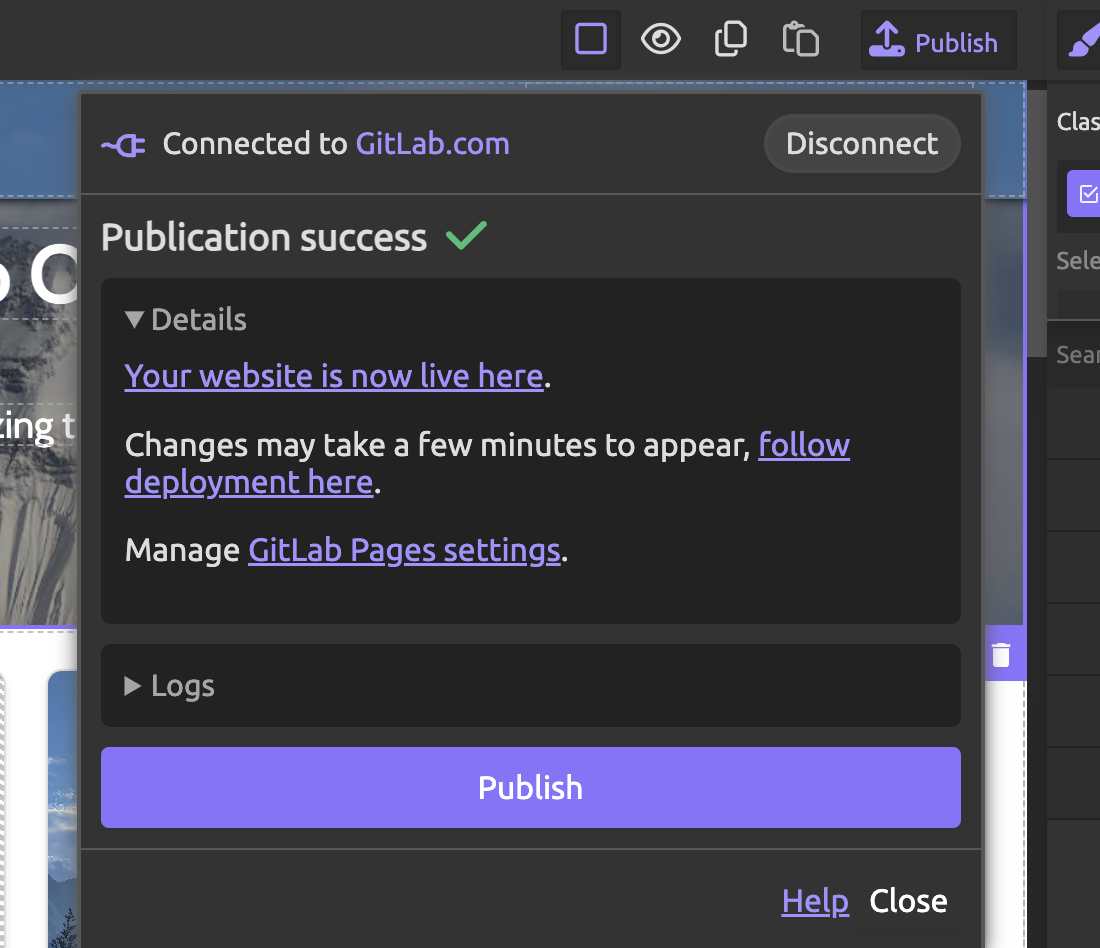1100x948 pixels.
Task: Paste using the clipboard icon
Action: (800, 38)
